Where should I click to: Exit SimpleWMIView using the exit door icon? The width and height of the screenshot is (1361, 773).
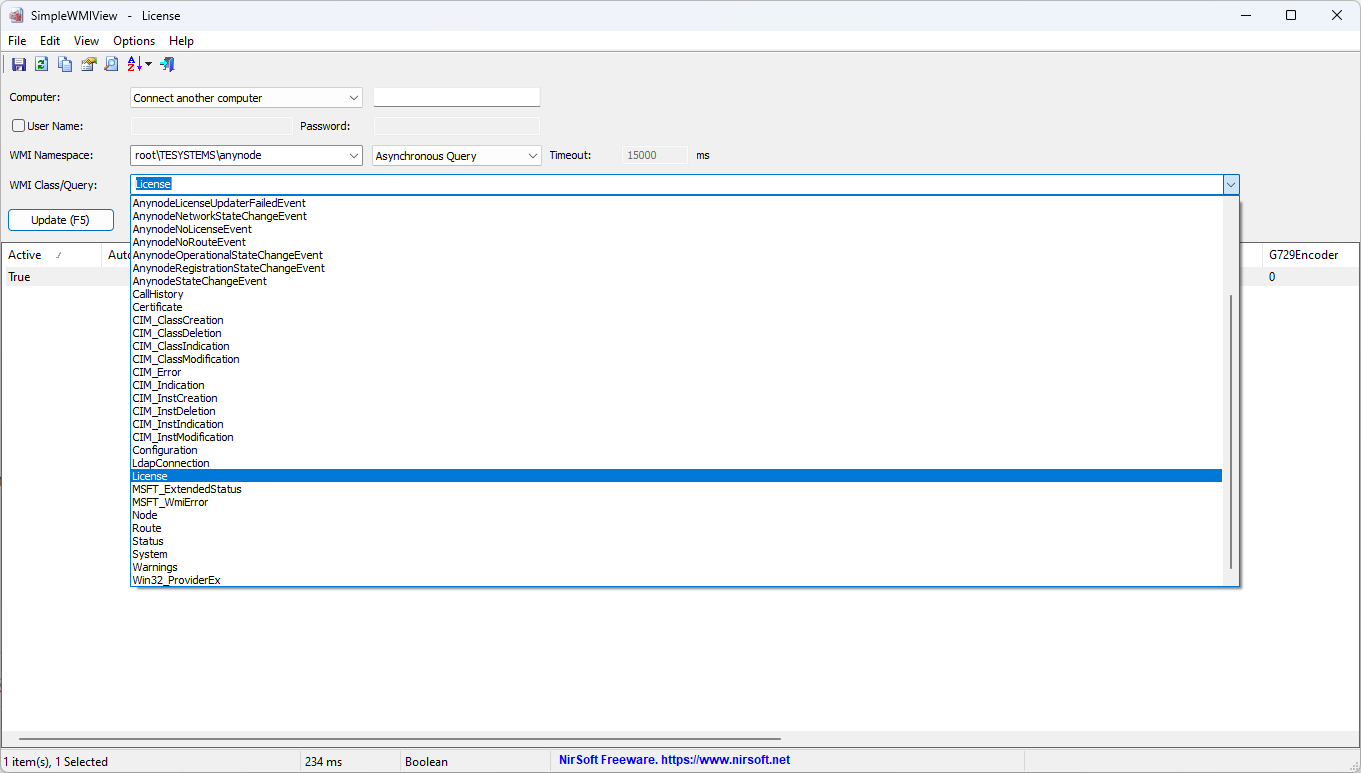pyautogui.click(x=168, y=64)
